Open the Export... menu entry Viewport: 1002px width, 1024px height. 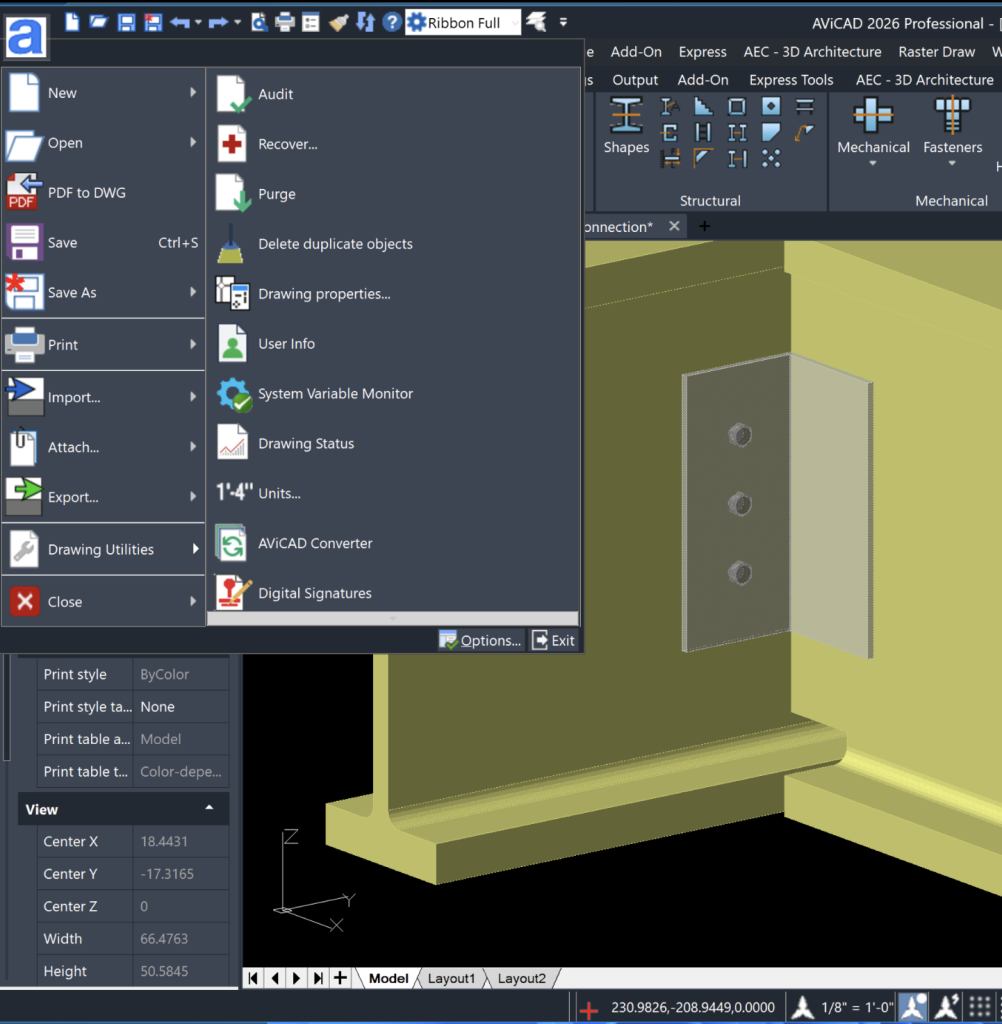point(103,497)
